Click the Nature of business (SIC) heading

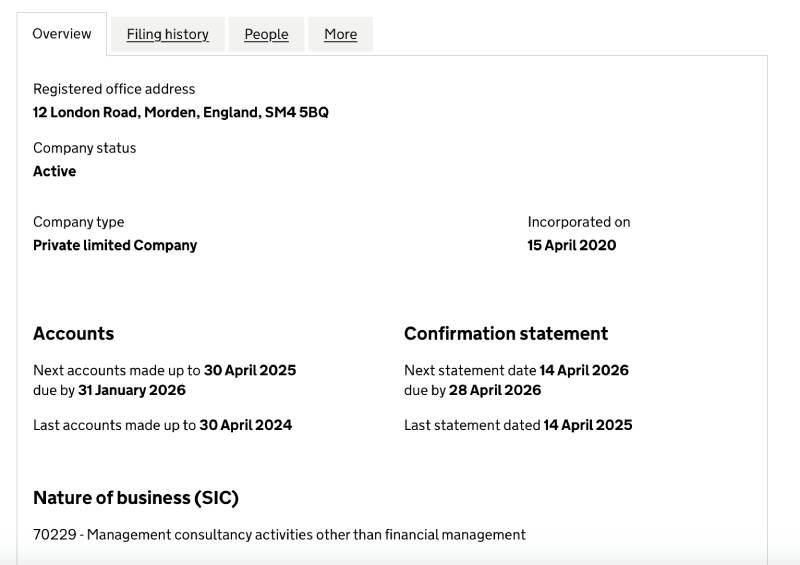point(135,497)
